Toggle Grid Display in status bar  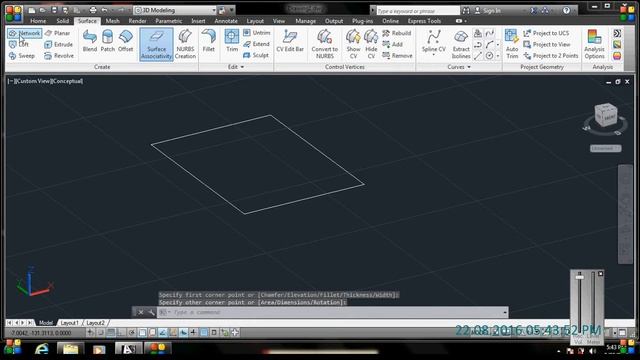tap(111, 332)
